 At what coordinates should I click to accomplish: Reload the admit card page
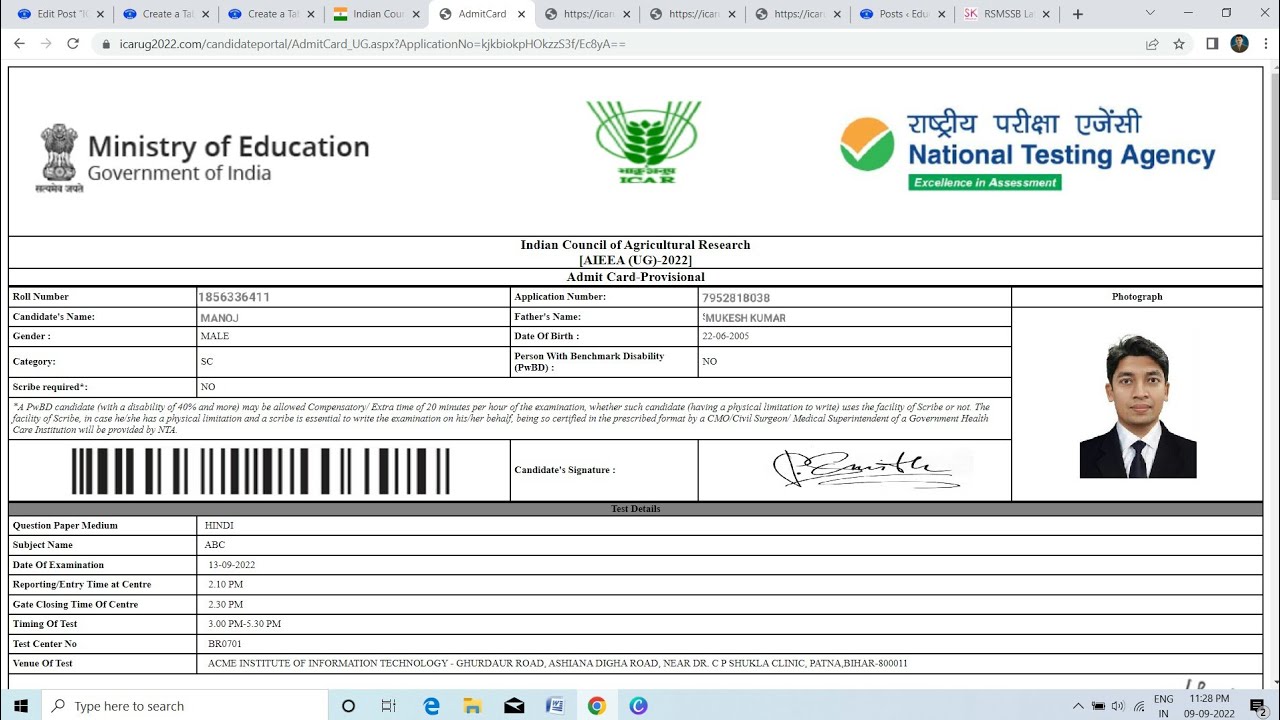click(x=72, y=44)
